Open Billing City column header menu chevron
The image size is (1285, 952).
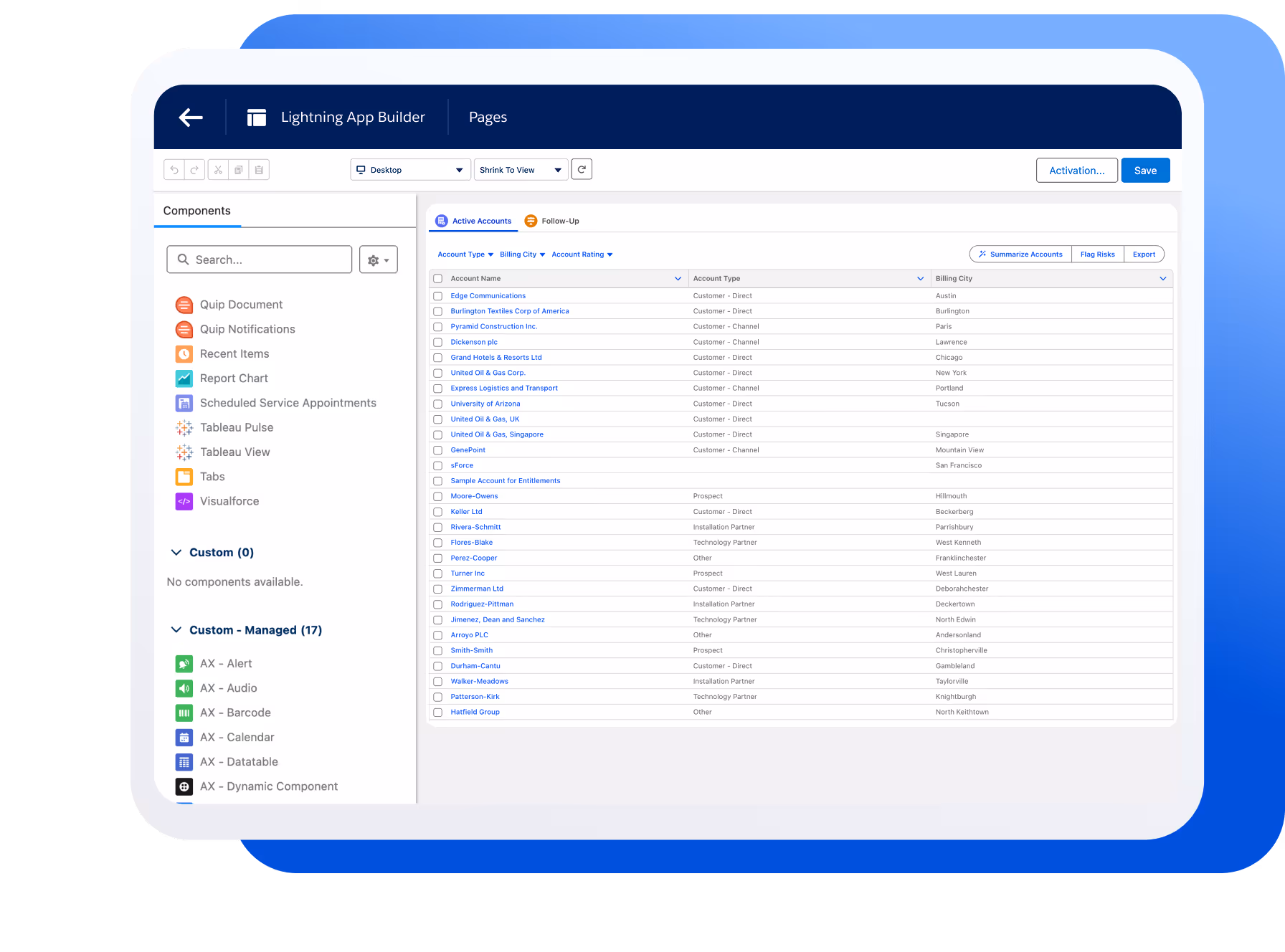(x=1162, y=279)
